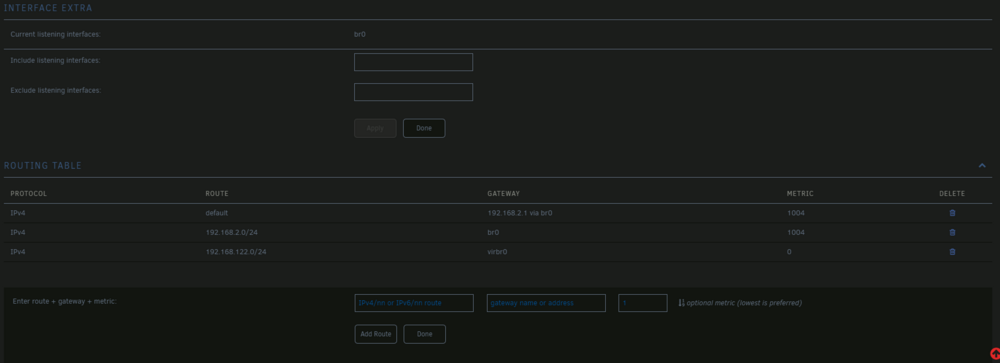The height and width of the screenshot is (363, 1000).
Task: Click the INTERFACE EXTRA heading
Action: click(48, 8)
